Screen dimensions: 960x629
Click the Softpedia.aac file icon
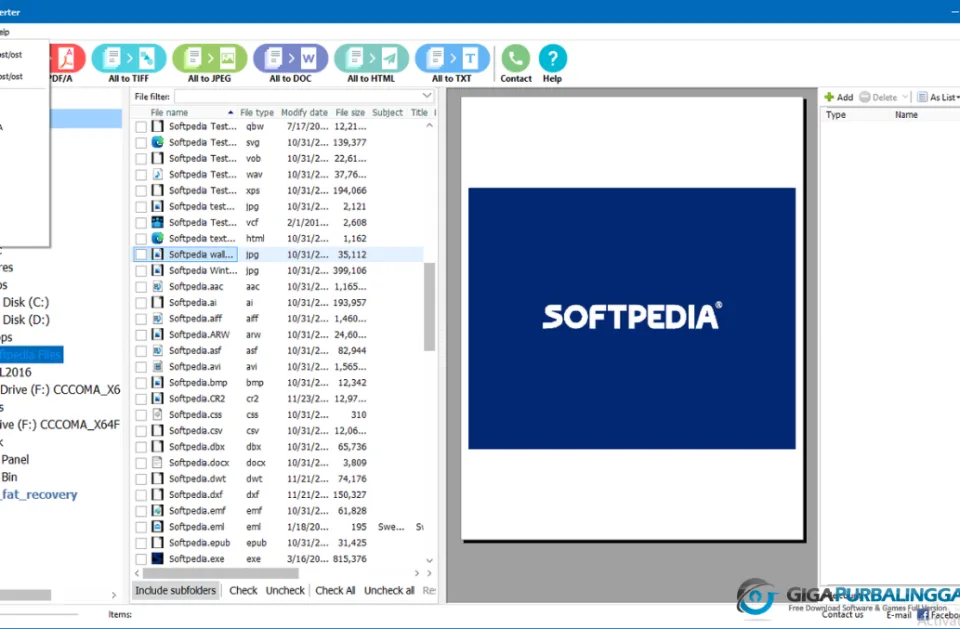click(x=157, y=286)
